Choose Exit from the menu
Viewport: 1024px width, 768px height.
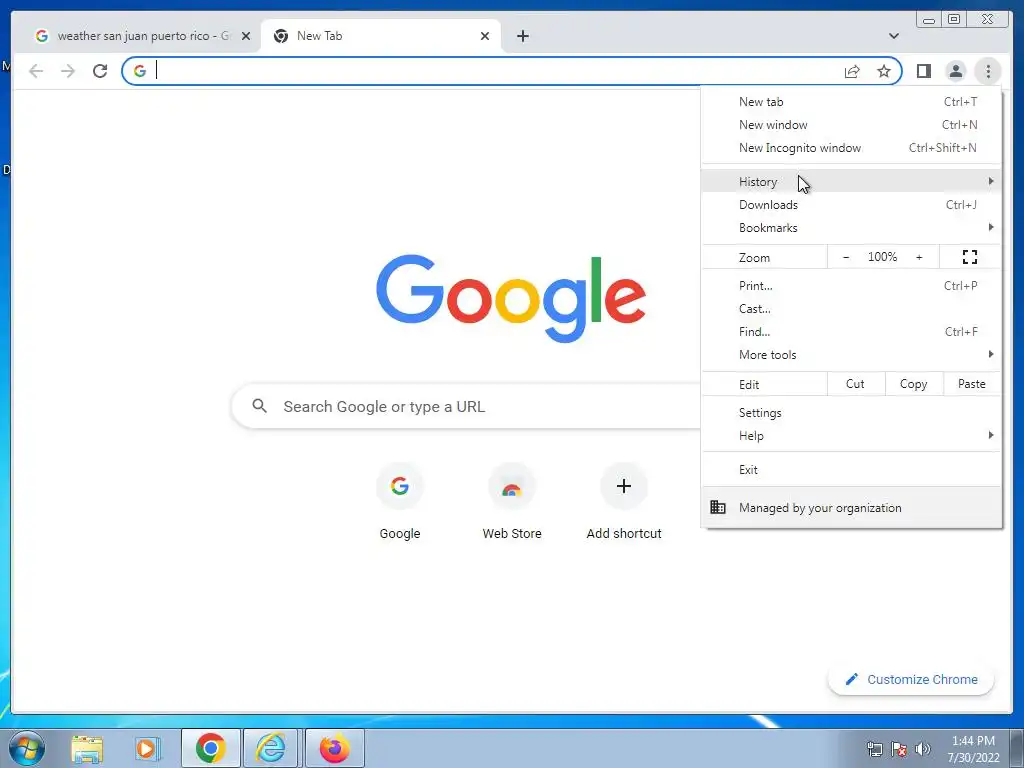(852, 470)
